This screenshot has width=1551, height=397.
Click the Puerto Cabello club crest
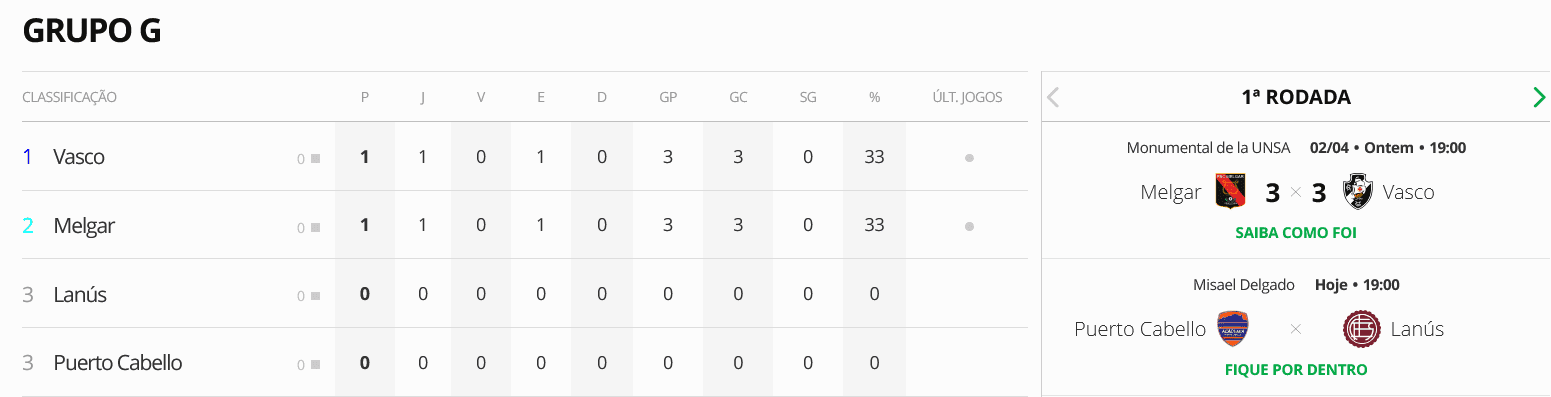[x=1233, y=328]
